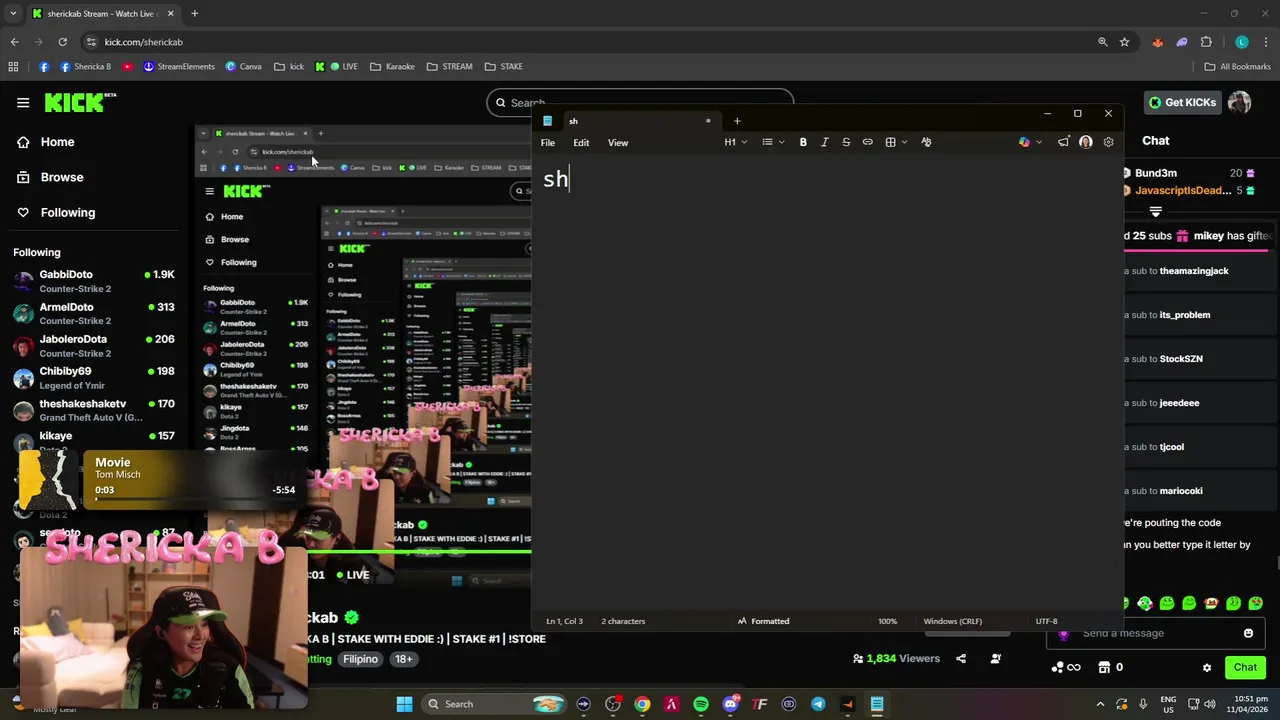1280x720 pixels.
Task: Open Chibiby69's channel in sidebar
Action: point(93,378)
